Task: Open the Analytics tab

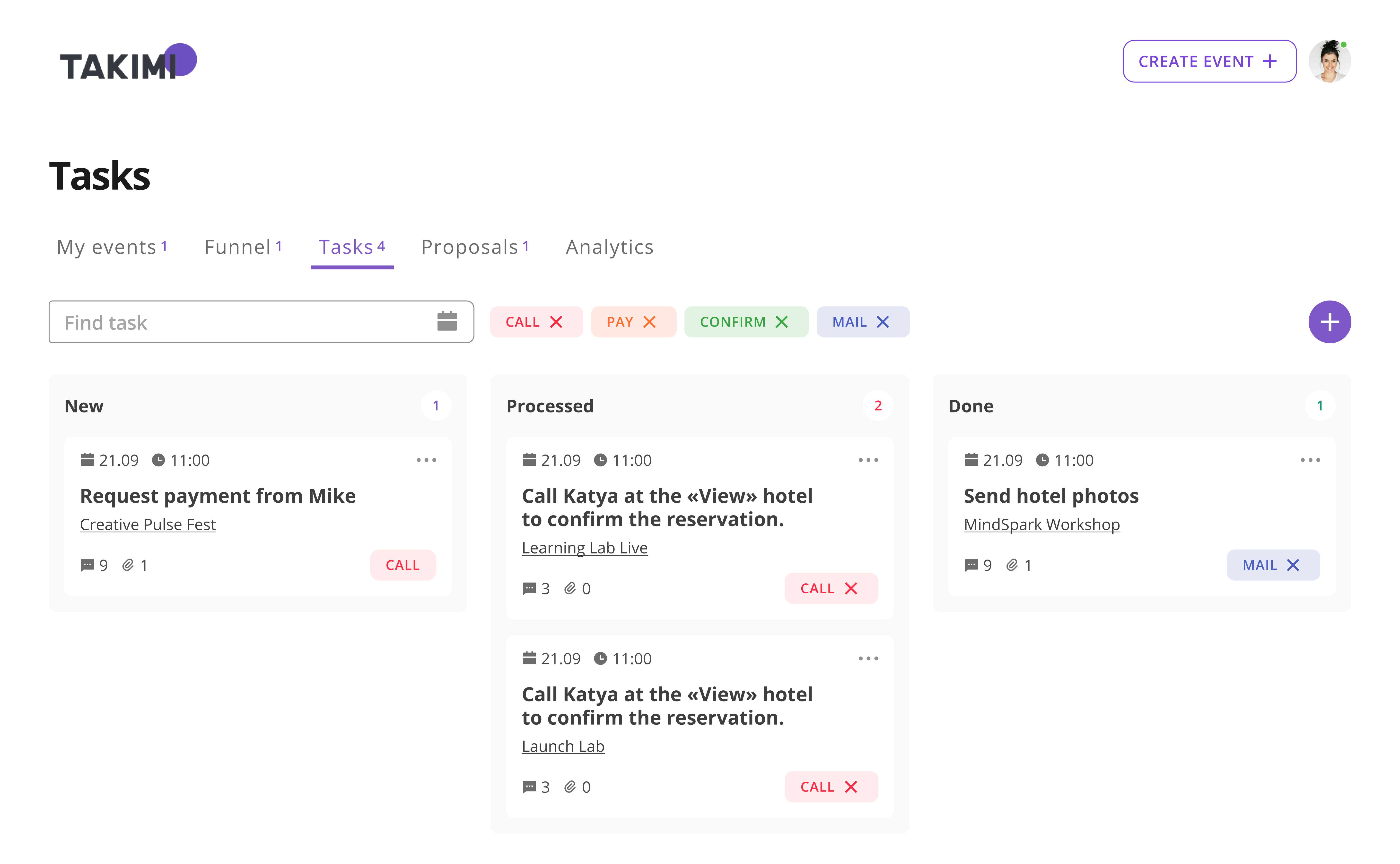Action: tap(609, 247)
